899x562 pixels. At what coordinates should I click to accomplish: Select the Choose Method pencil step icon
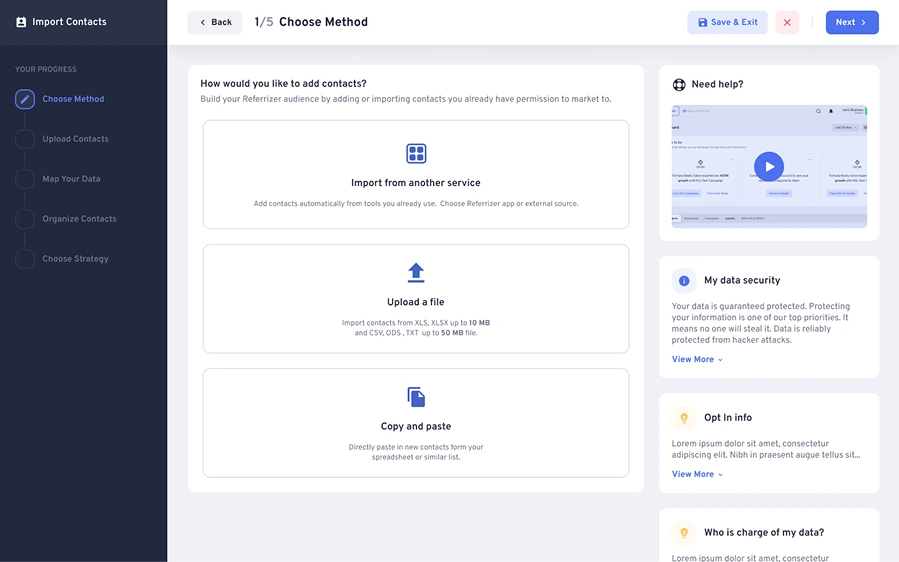(x=25, y=99)
